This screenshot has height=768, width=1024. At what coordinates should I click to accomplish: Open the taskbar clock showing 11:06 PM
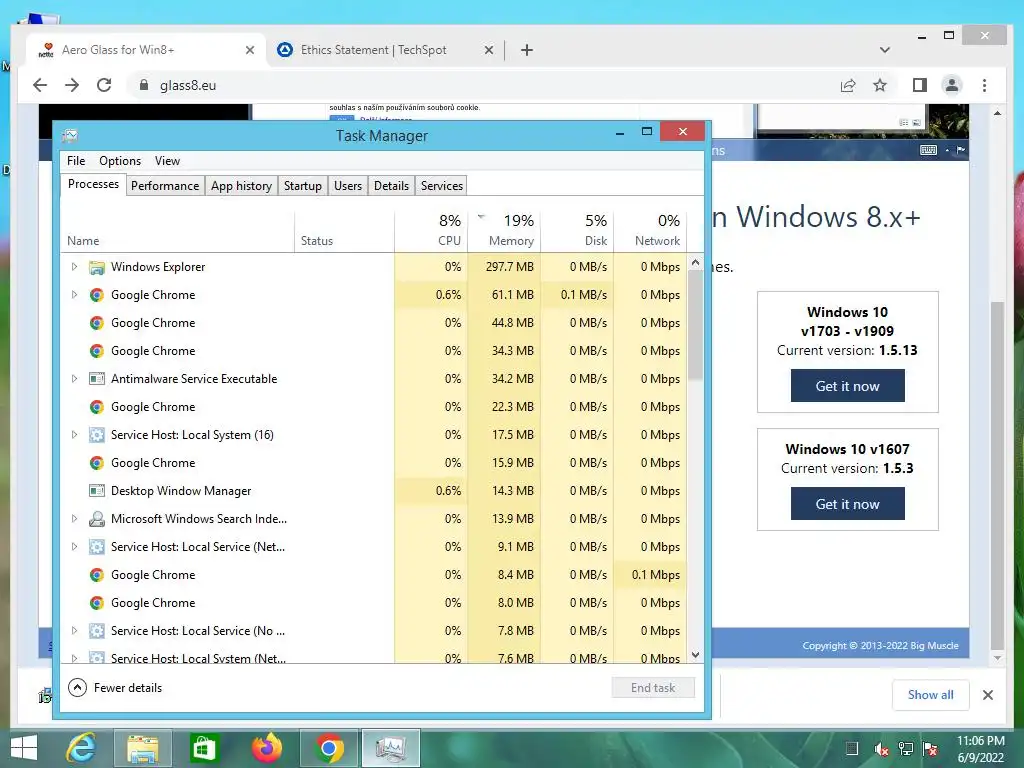[980, 749]
